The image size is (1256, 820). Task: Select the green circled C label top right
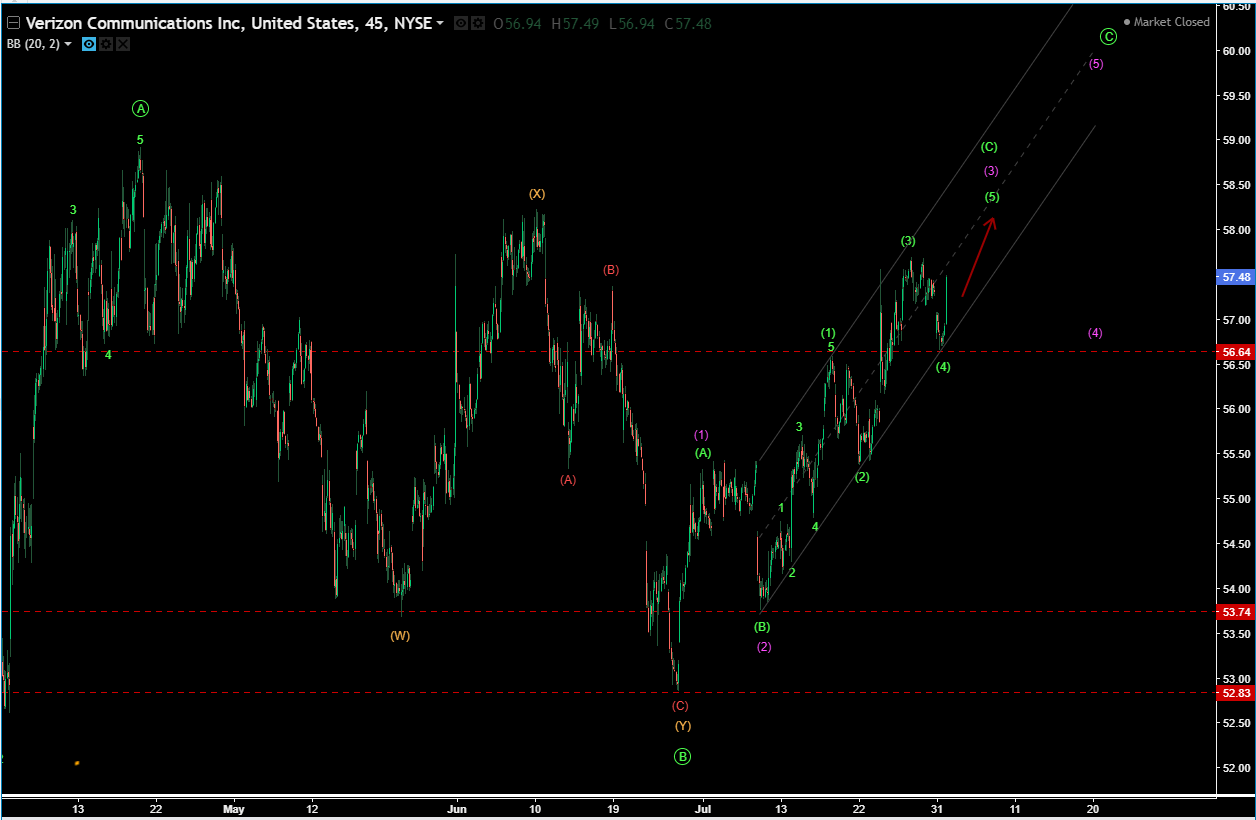[x=1107, y=37]
